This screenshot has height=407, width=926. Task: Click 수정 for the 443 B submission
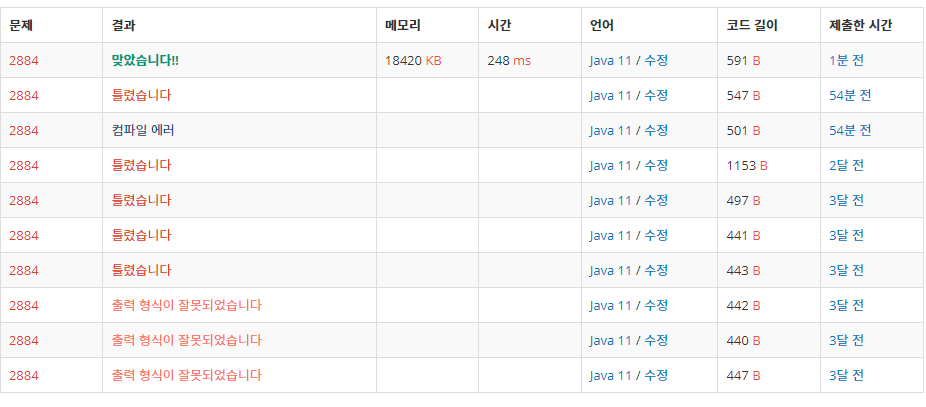point(656,271)
